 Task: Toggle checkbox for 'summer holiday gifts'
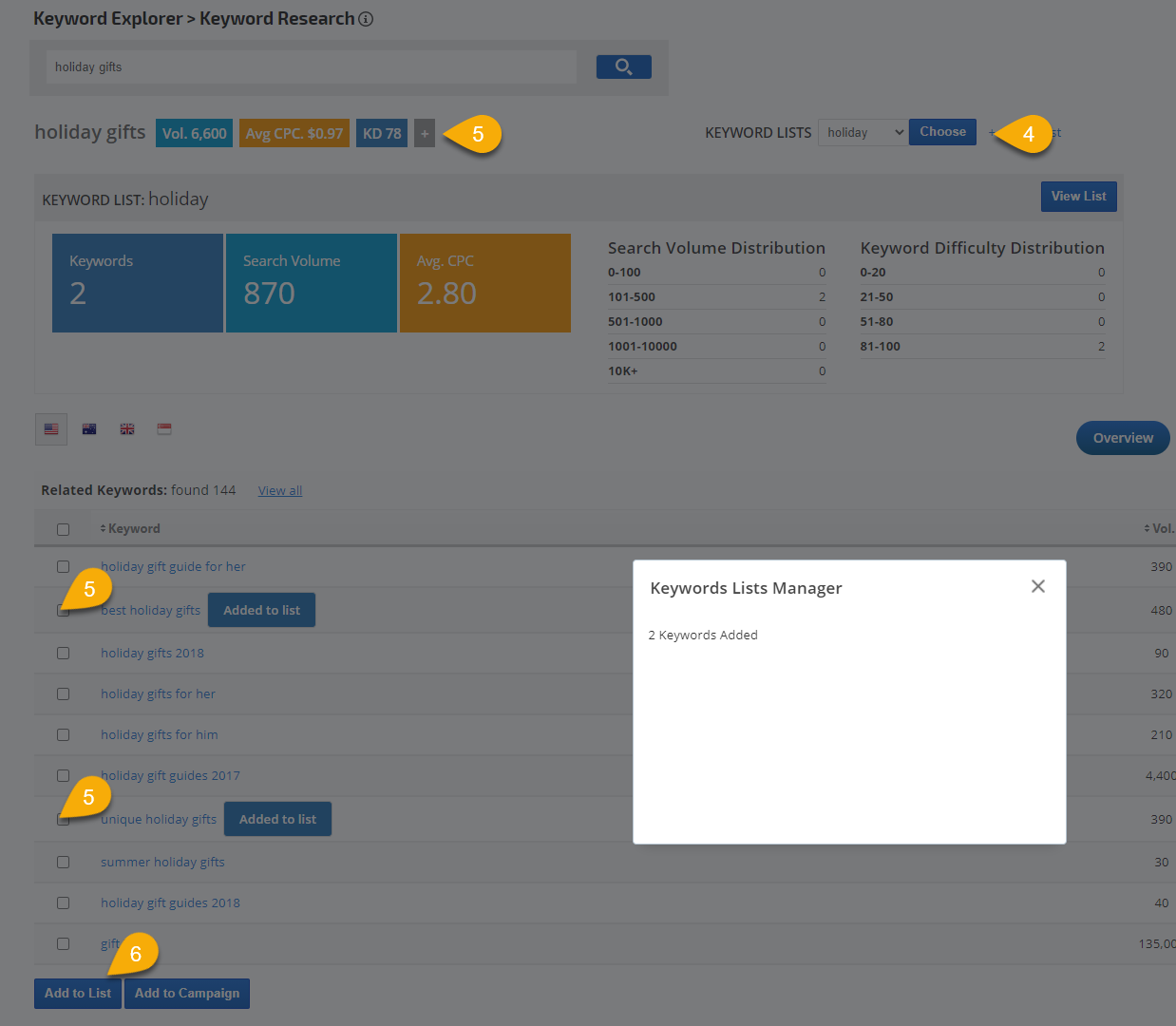coord(63,863)
